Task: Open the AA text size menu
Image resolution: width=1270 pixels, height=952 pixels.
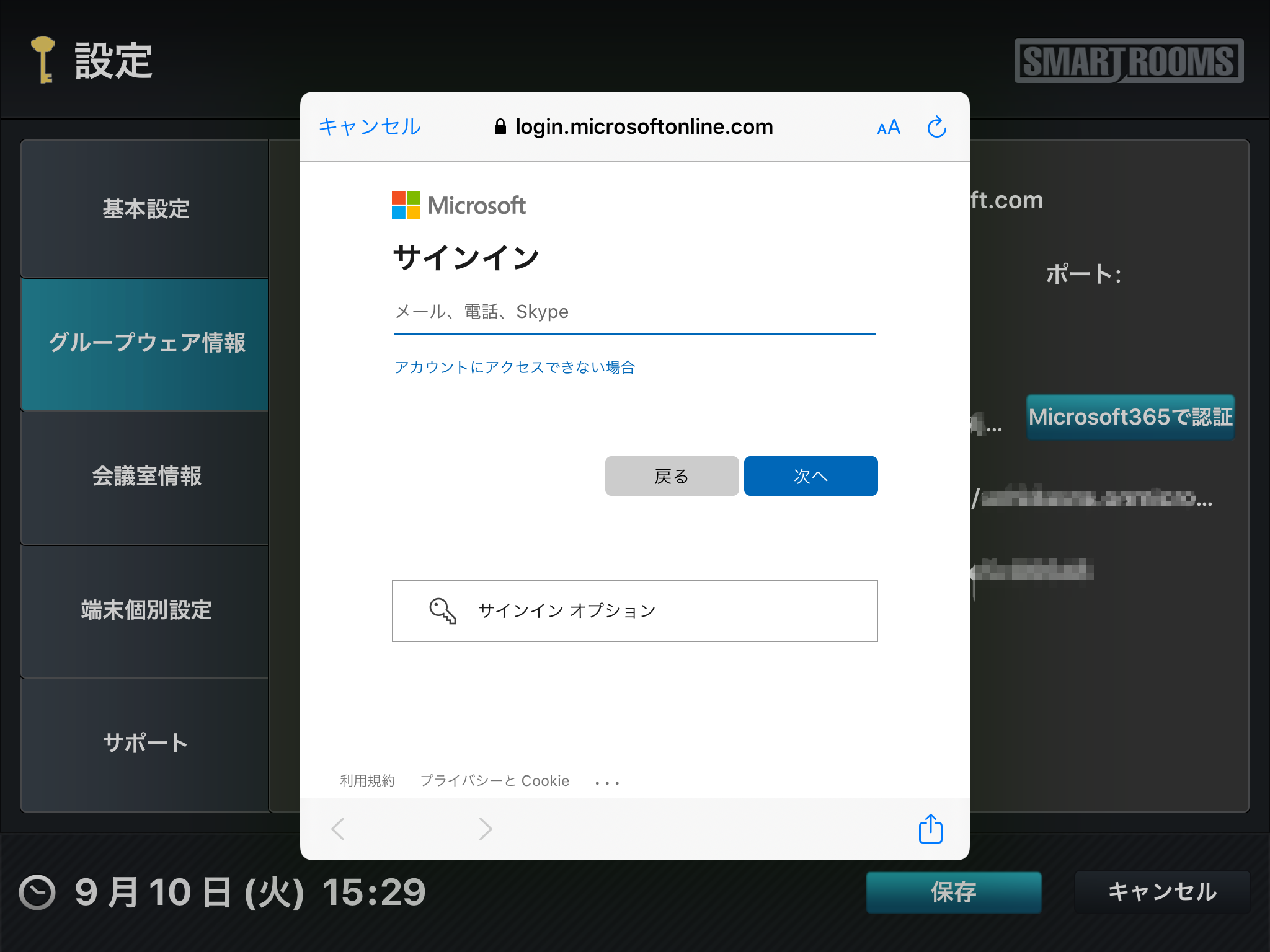Action: 889,128
